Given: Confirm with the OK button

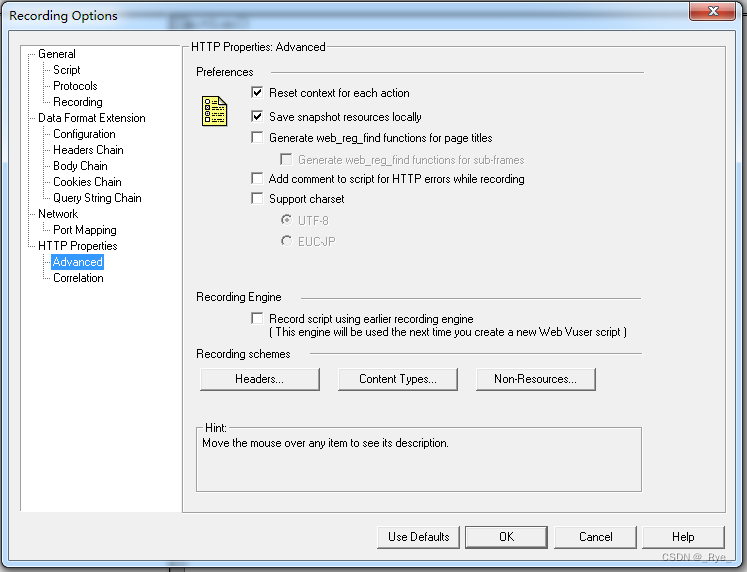Looking at the screenshot, I should point(506,537).
